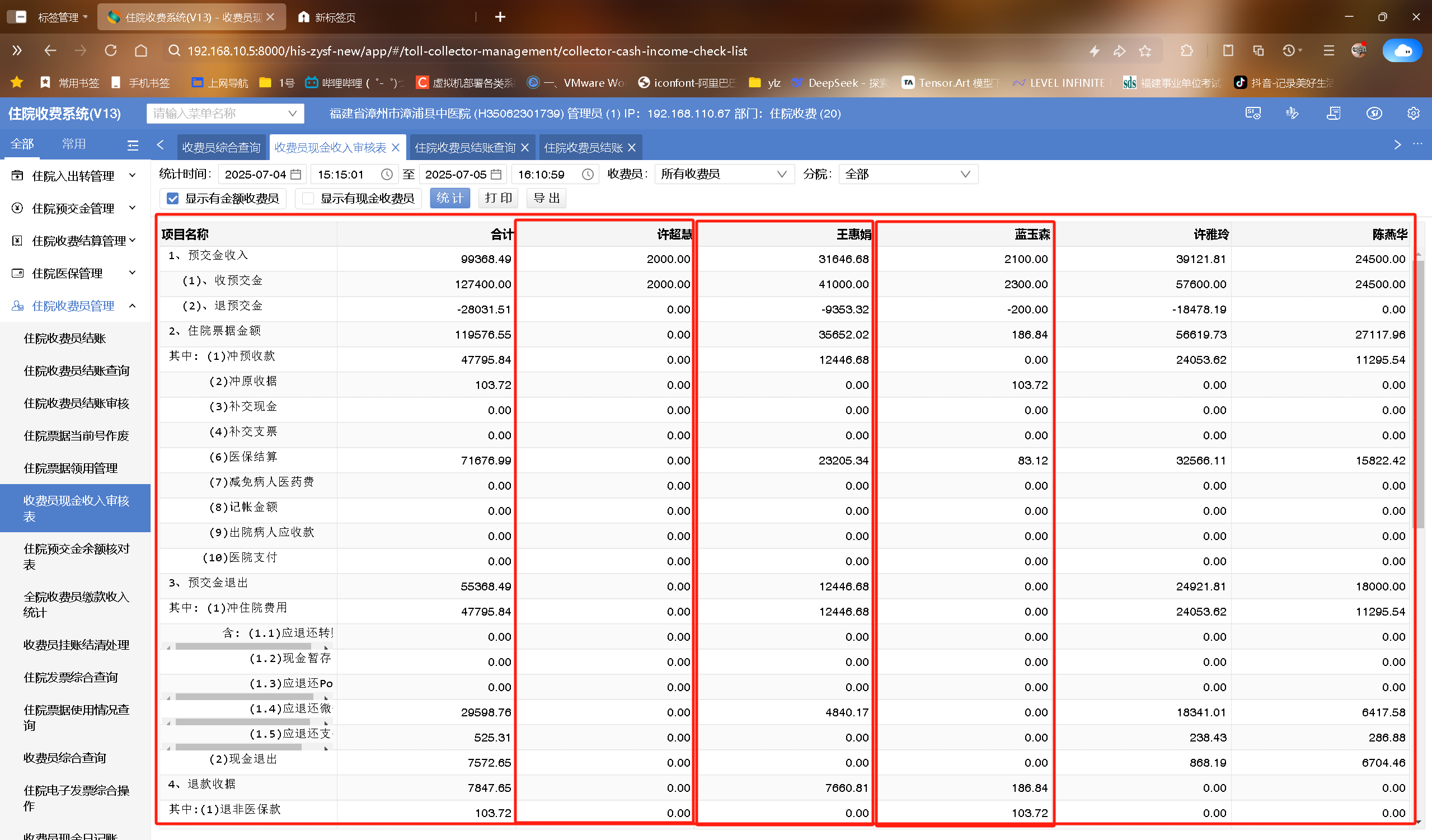Image resolution: width=1432 pixels, height=840 pixels.
Task: Uncheck 显示有金额收费员 checkbox
Action: point(173,198)
